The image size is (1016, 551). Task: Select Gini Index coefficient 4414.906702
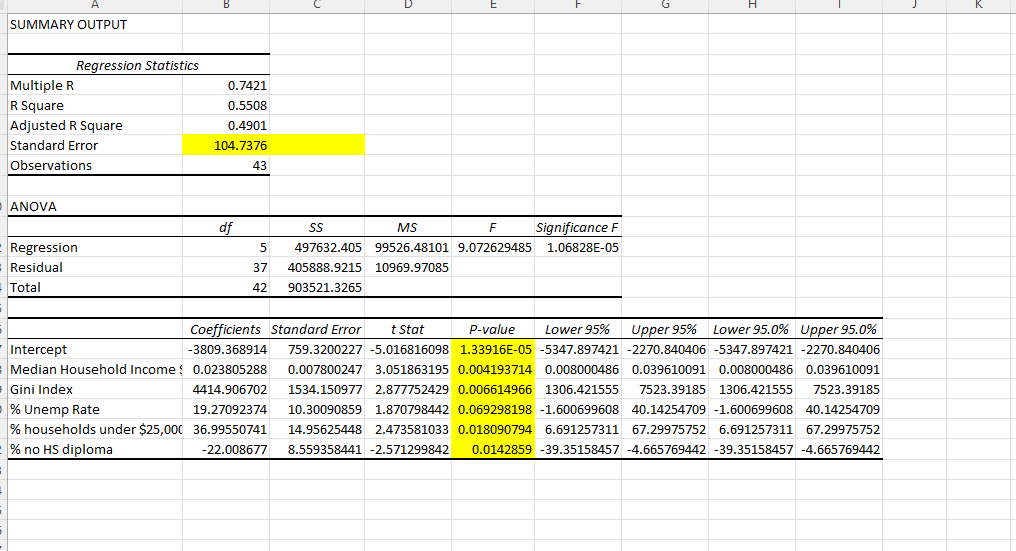pos(226,390)
